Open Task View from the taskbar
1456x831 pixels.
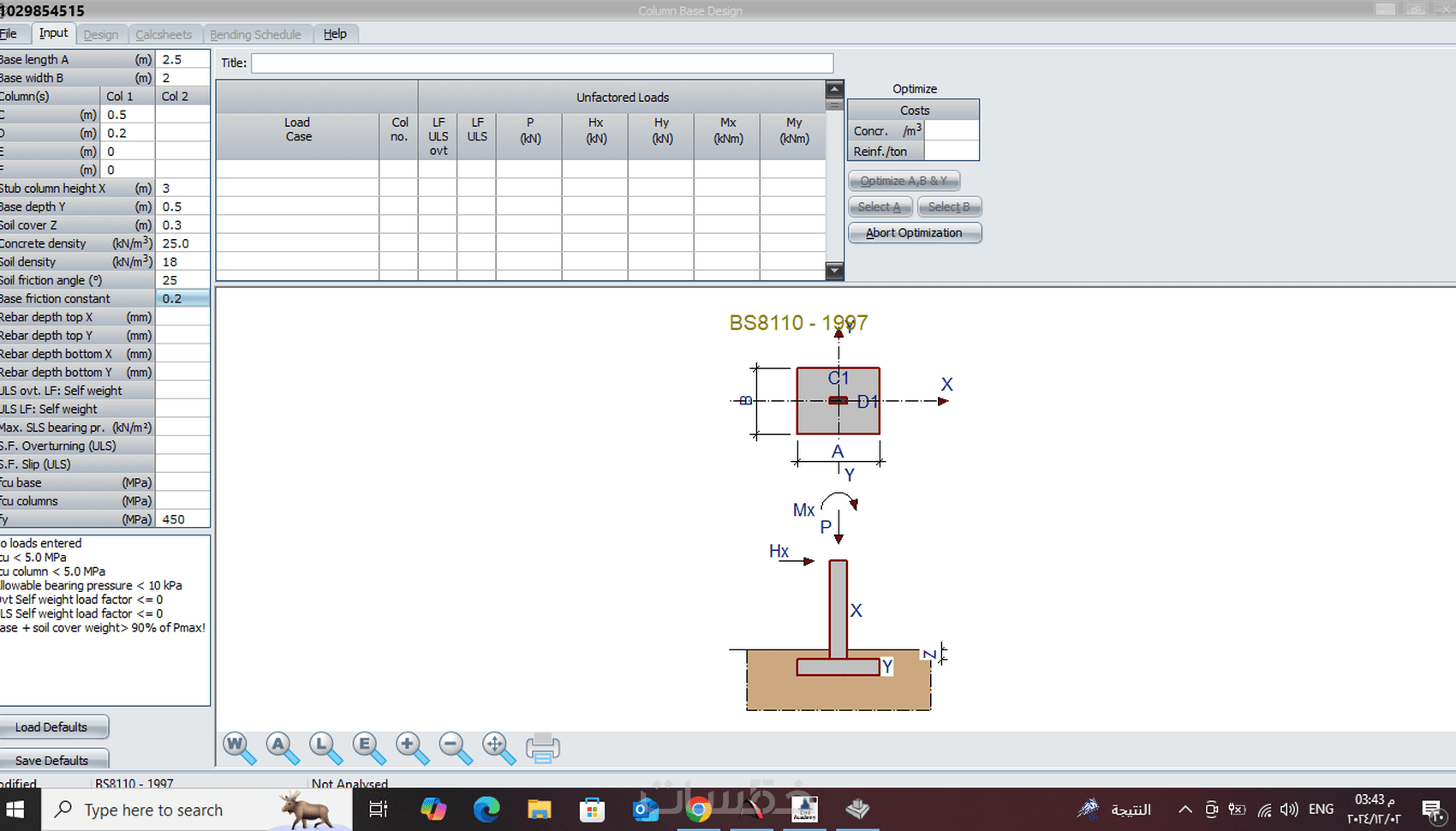(378, 810)
